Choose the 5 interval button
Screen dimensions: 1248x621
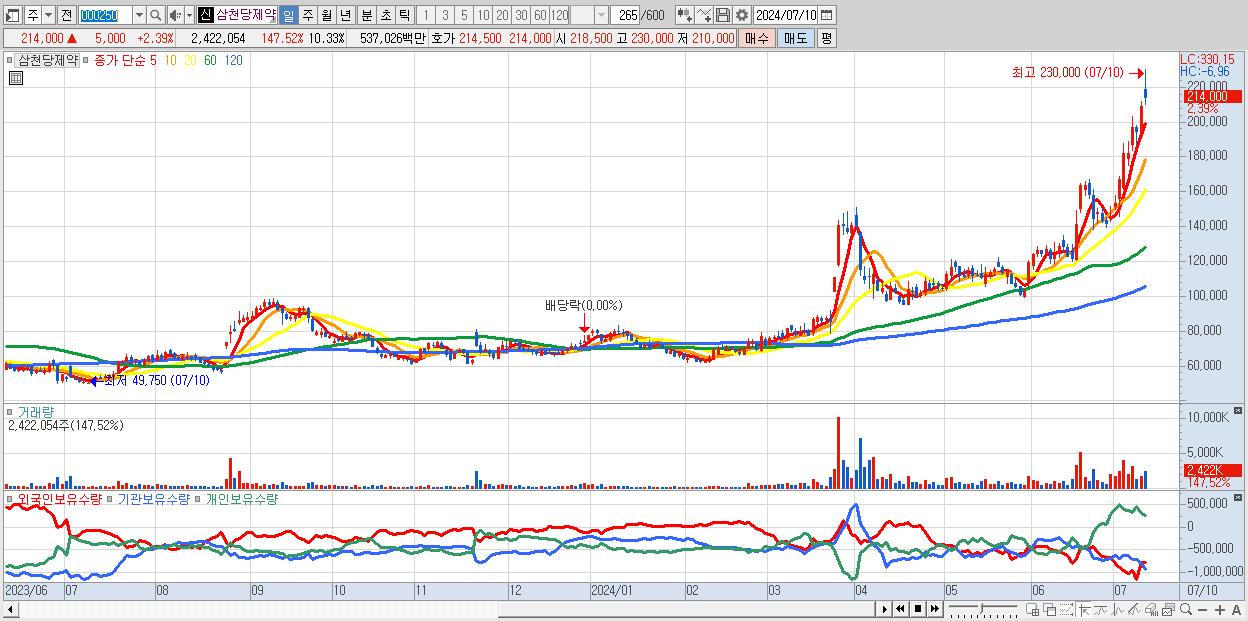point(464,15)
